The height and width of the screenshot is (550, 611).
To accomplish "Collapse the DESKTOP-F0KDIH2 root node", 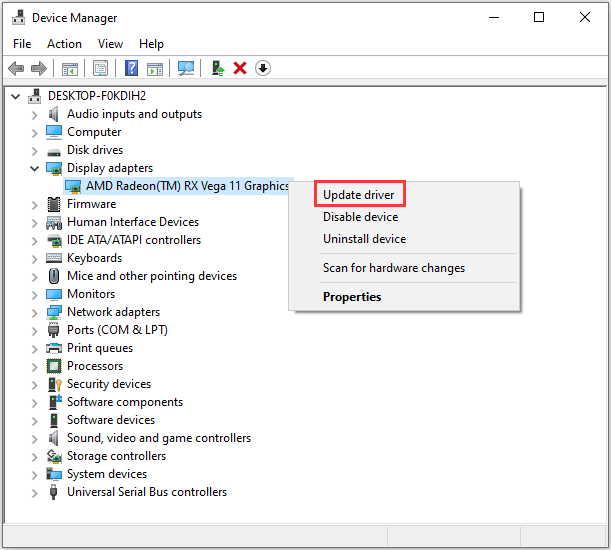I will coord(16,96).
